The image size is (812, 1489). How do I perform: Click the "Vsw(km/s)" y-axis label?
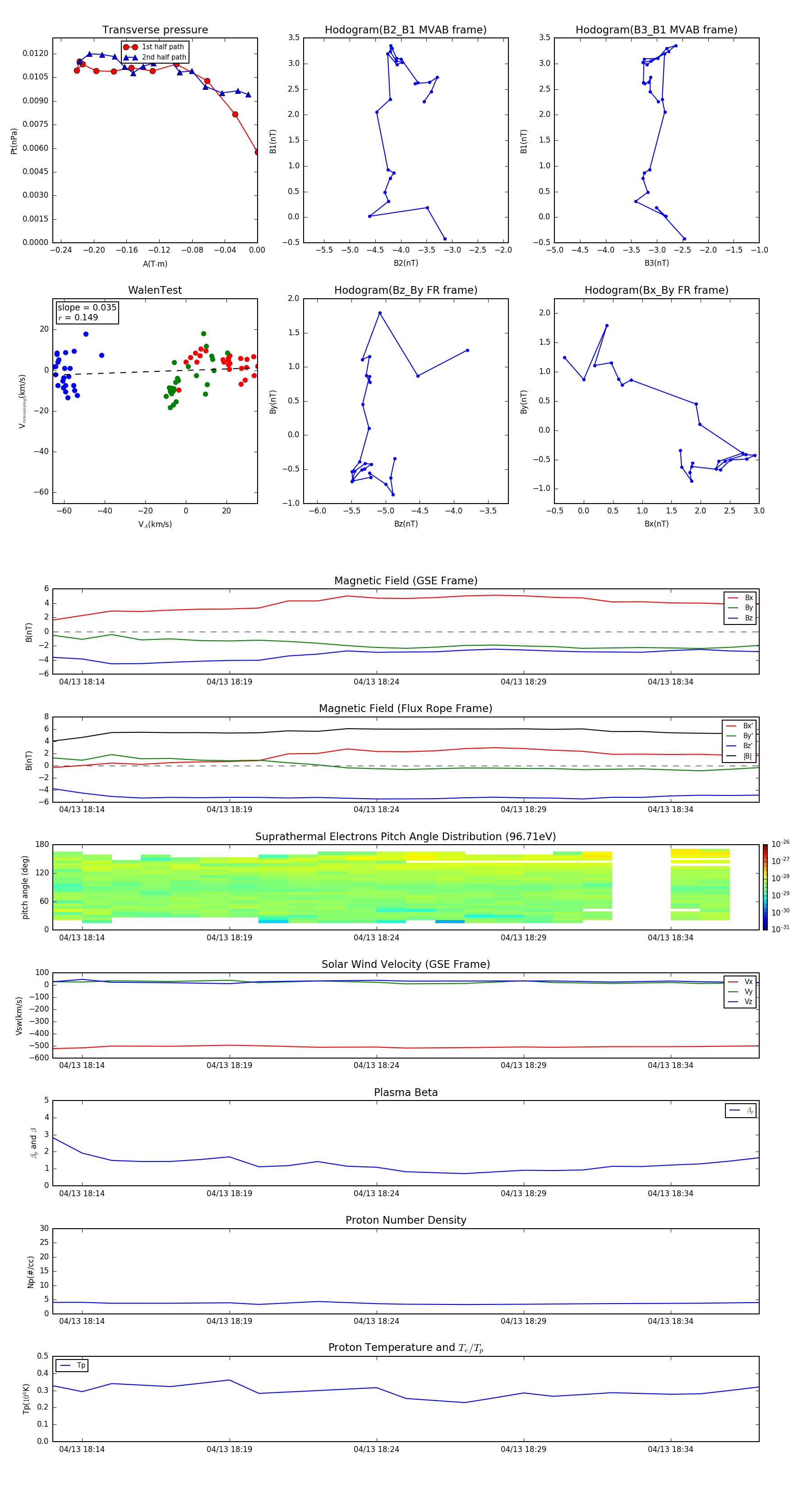[x=18, y=1016]
